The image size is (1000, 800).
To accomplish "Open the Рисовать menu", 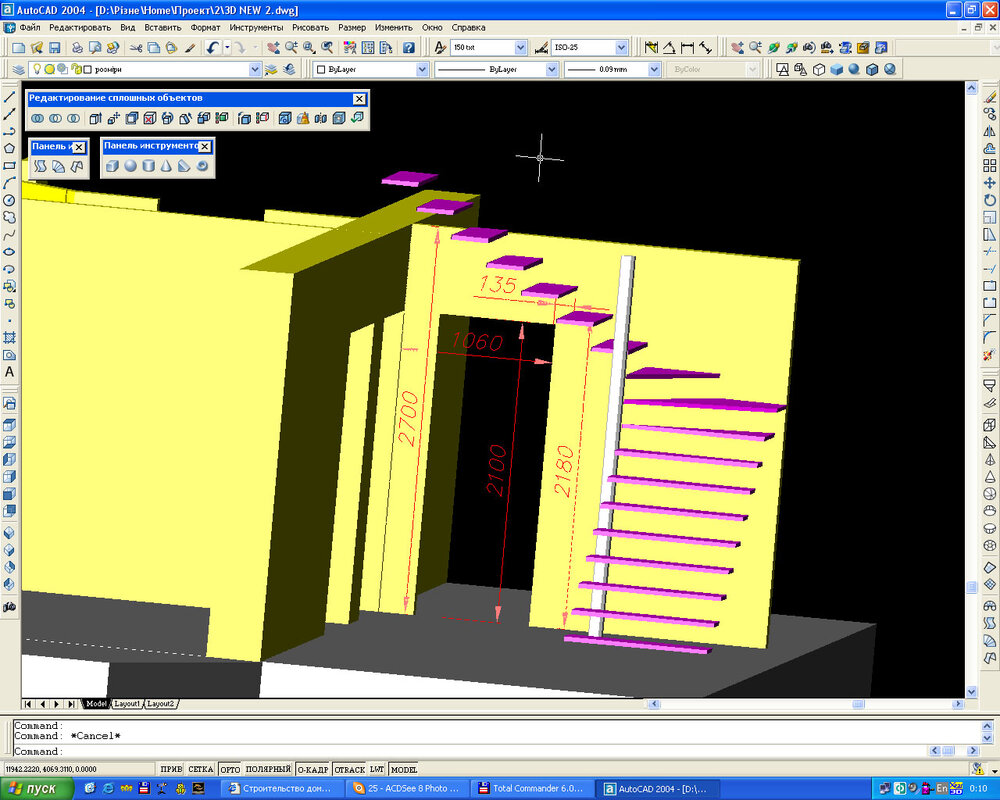I will (x=310, y=27).
